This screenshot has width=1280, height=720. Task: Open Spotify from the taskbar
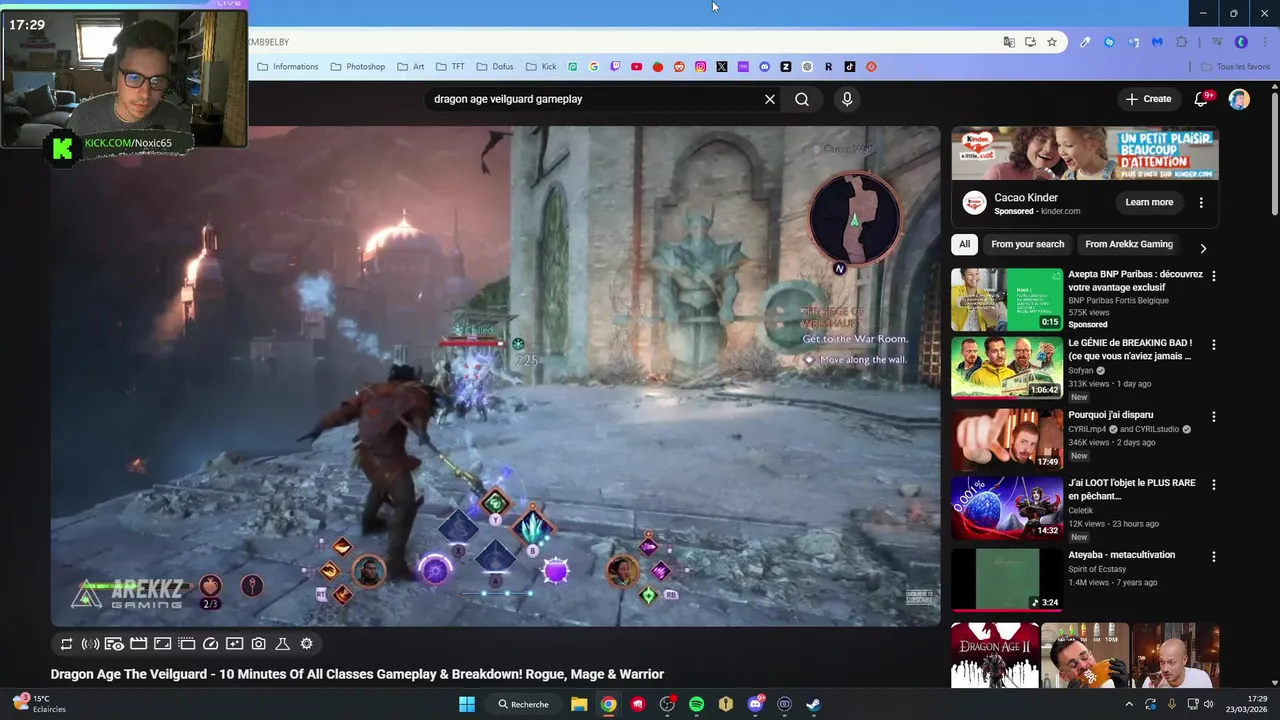696,704
